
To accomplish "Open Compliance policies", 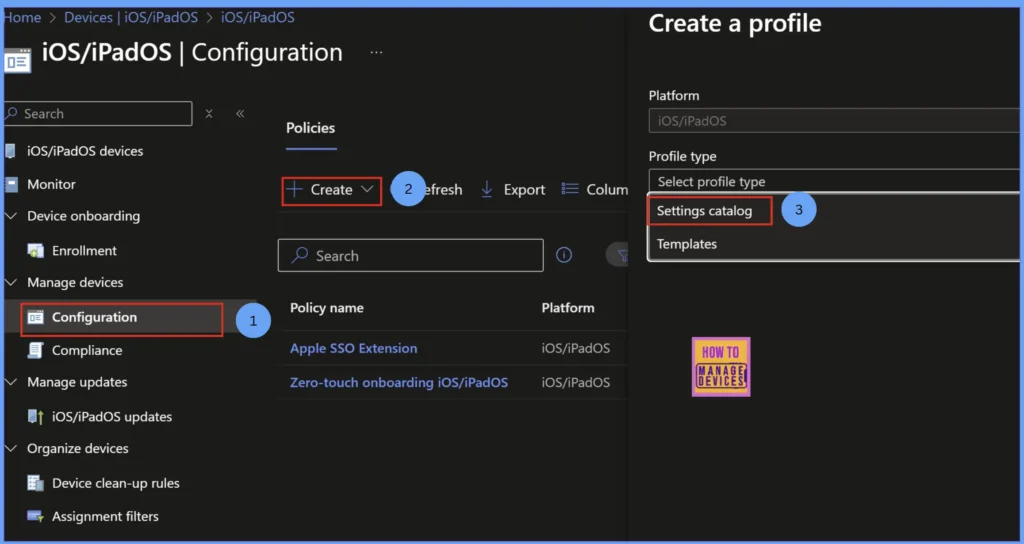I will [87, 351].
